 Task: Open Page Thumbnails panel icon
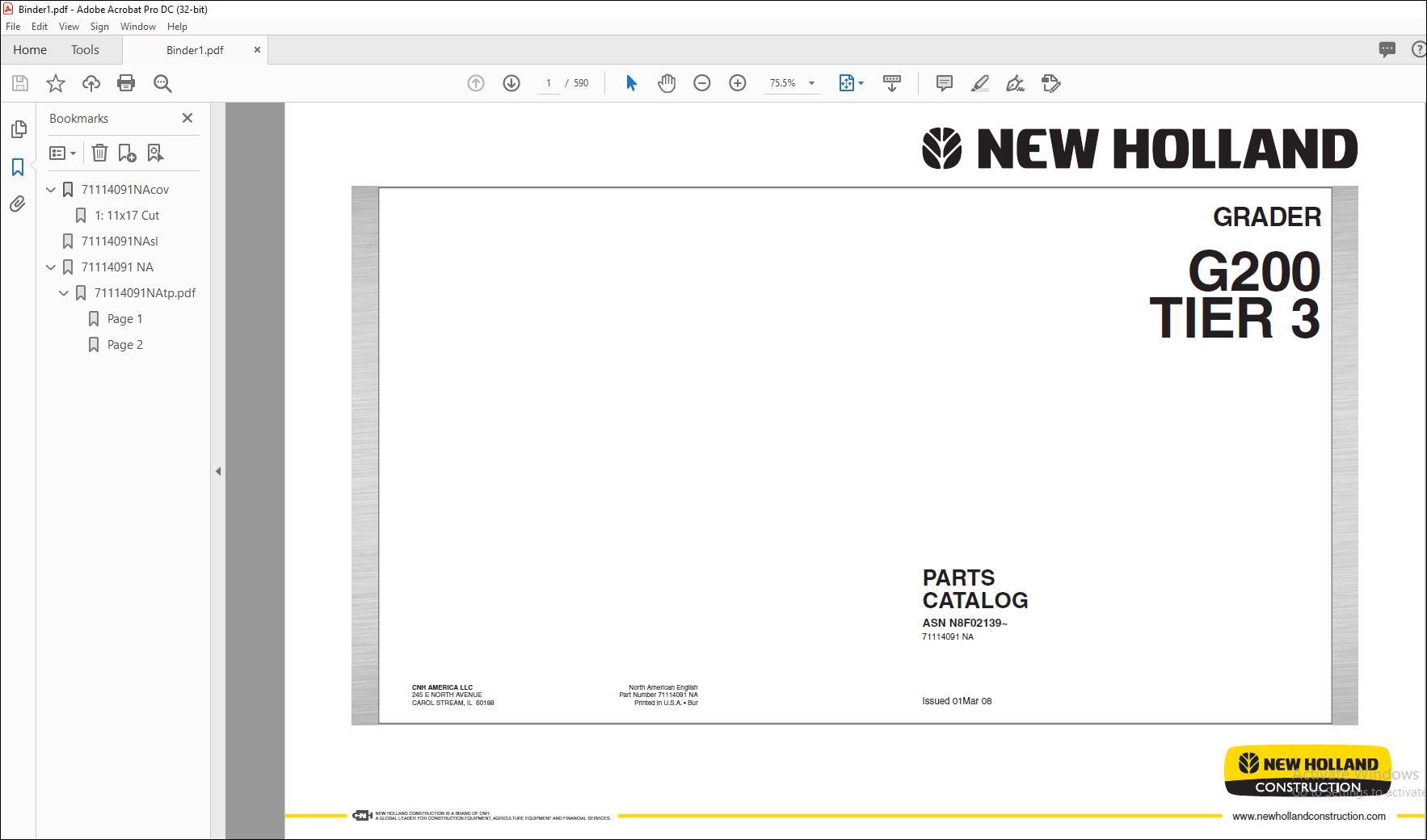coord(19,129)
